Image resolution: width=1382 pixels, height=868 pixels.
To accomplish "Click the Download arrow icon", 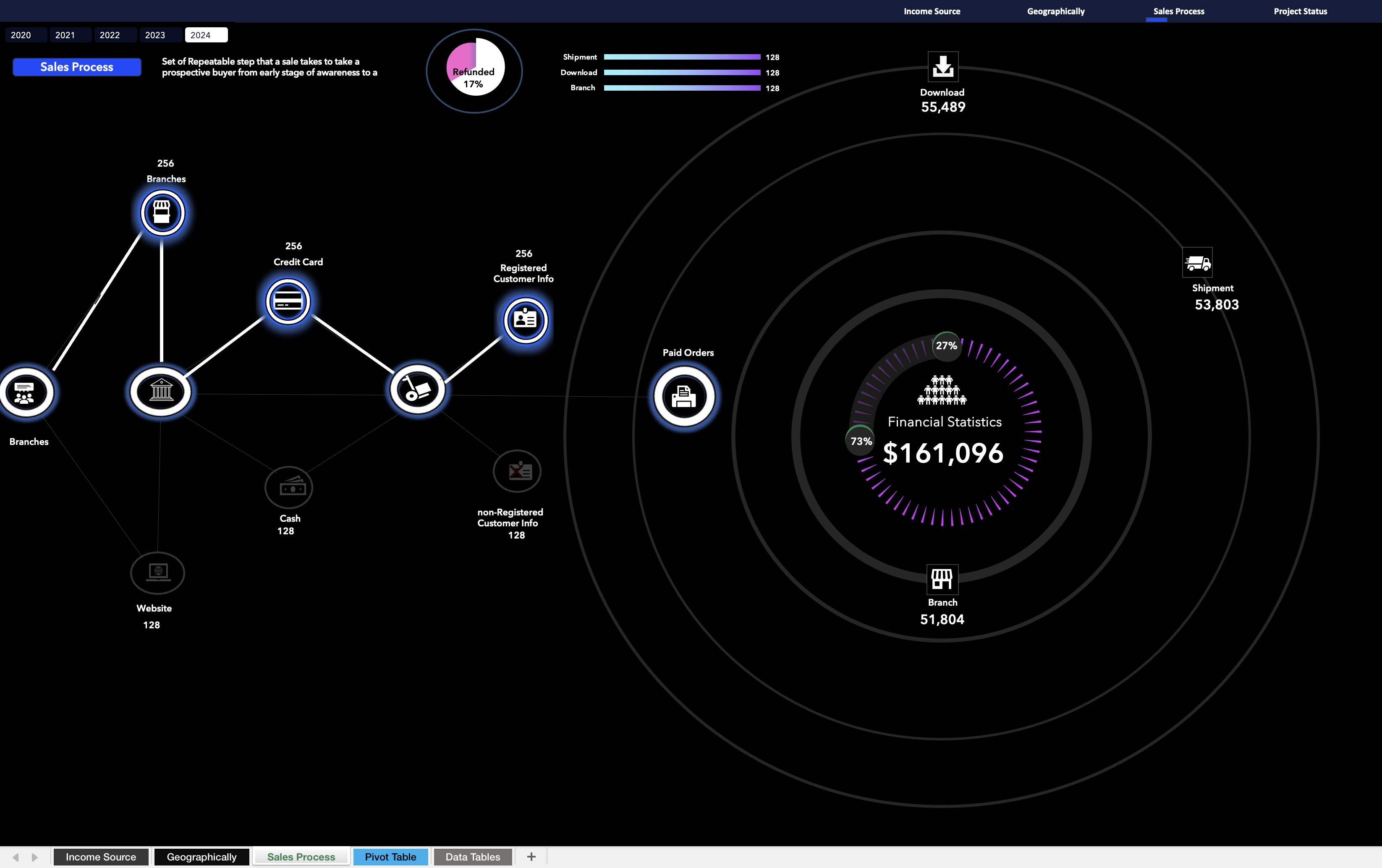I will 942,67.
